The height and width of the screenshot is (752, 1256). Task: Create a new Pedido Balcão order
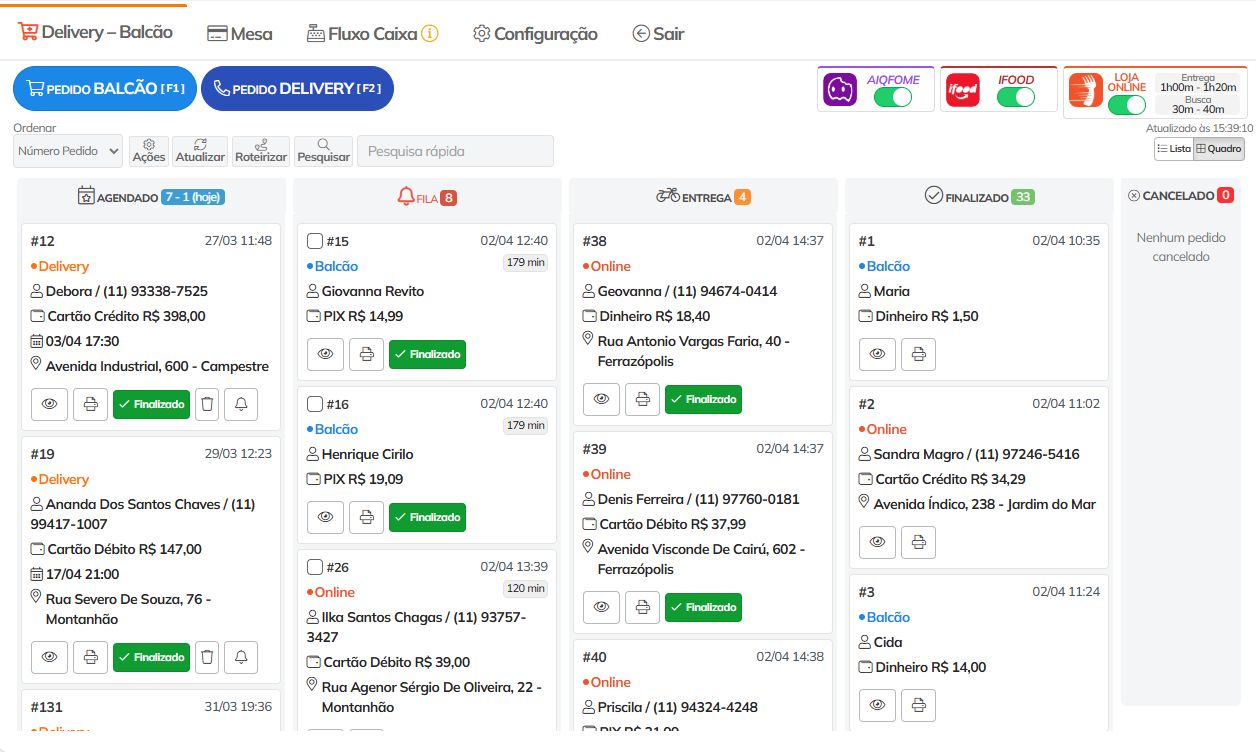pos(105,88)
